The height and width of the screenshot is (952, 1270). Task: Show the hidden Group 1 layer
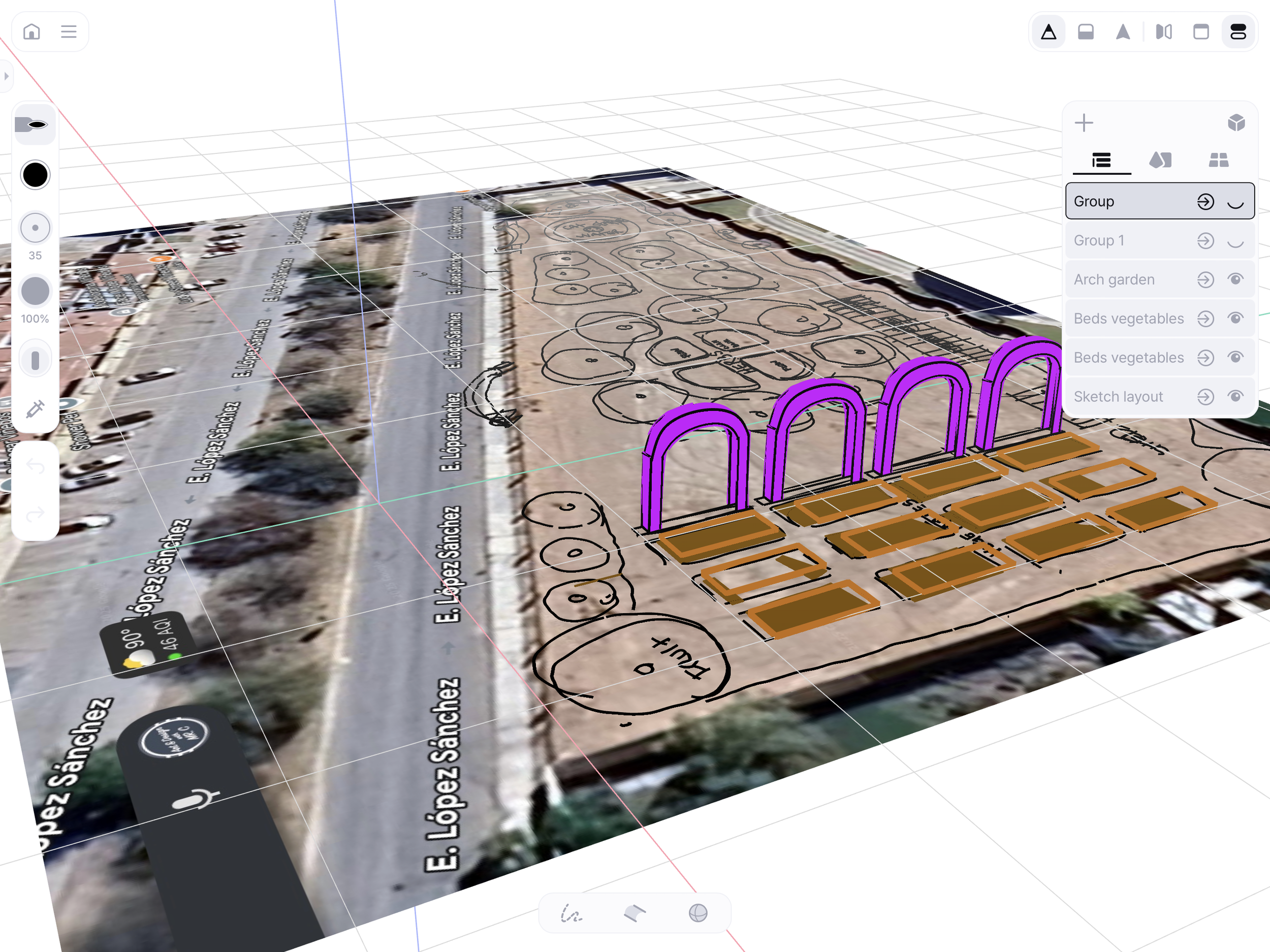click(1235, 241)
